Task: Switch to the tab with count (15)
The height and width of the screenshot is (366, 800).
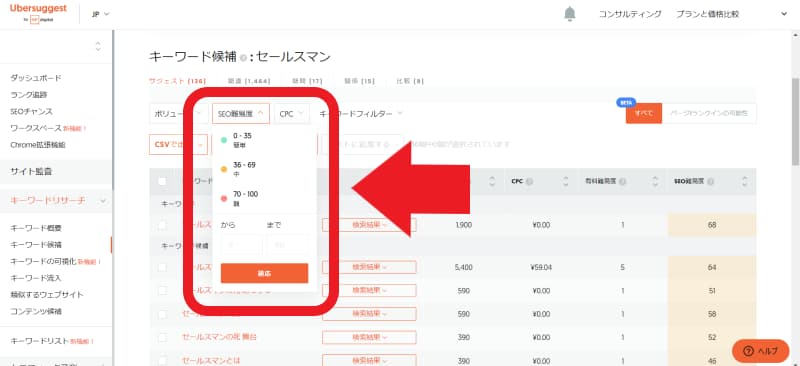Action: (359, 81)
